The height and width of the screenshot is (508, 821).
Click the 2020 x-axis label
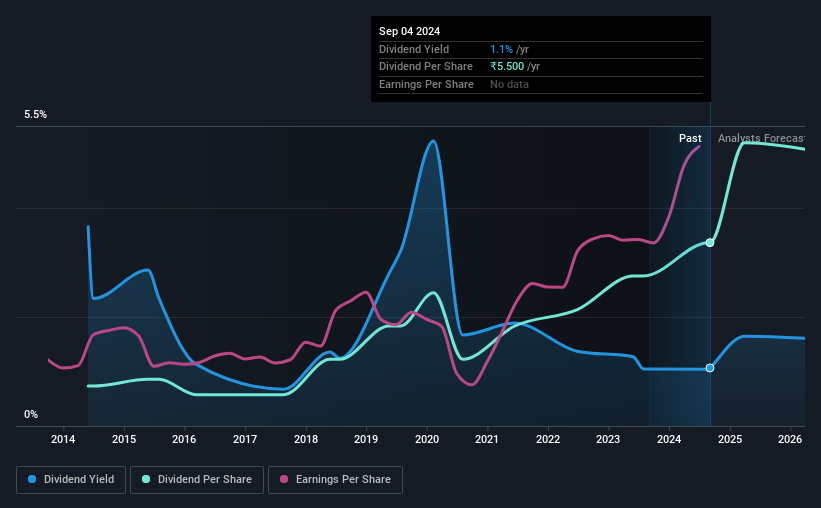coord(427,439)
